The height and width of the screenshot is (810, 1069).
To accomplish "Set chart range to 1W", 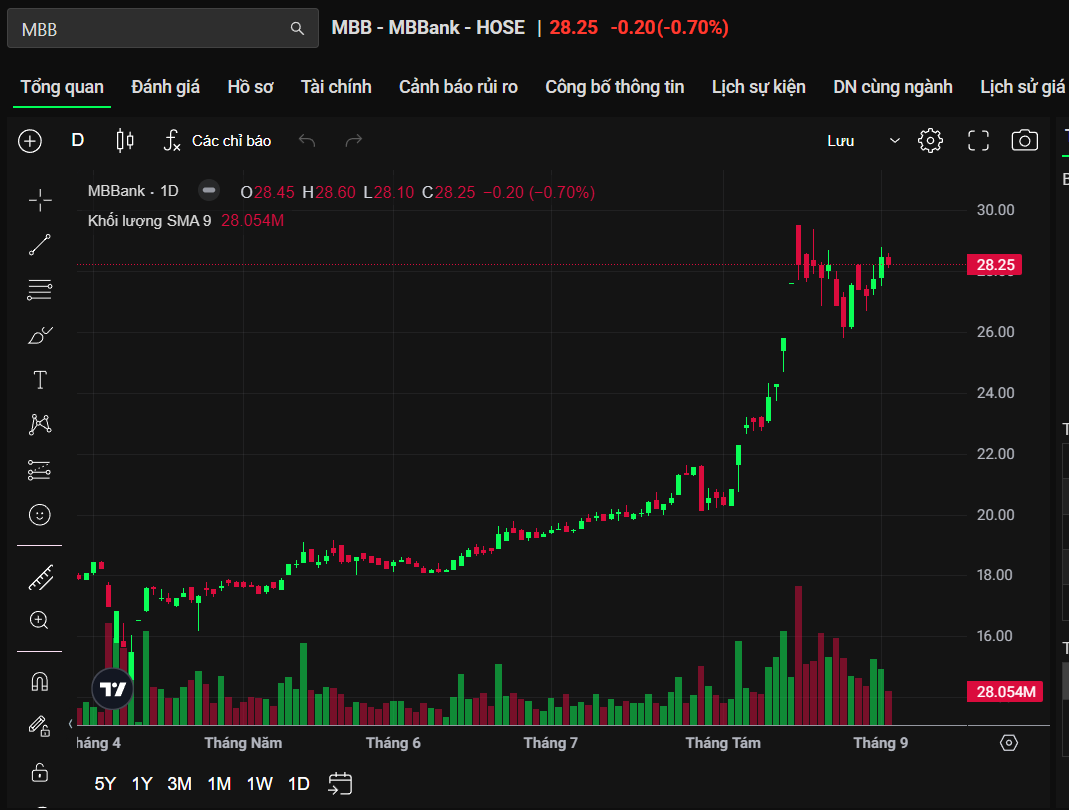I will 259,784.
